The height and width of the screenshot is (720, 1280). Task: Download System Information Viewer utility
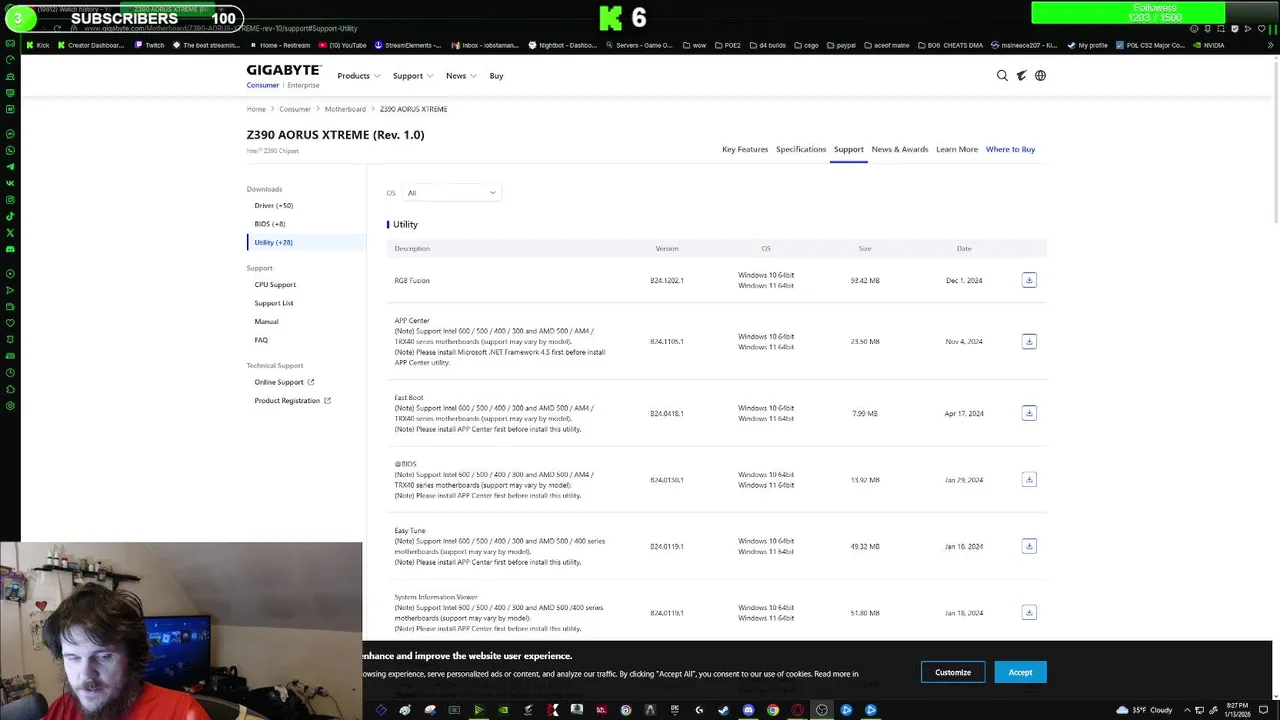1029,612
